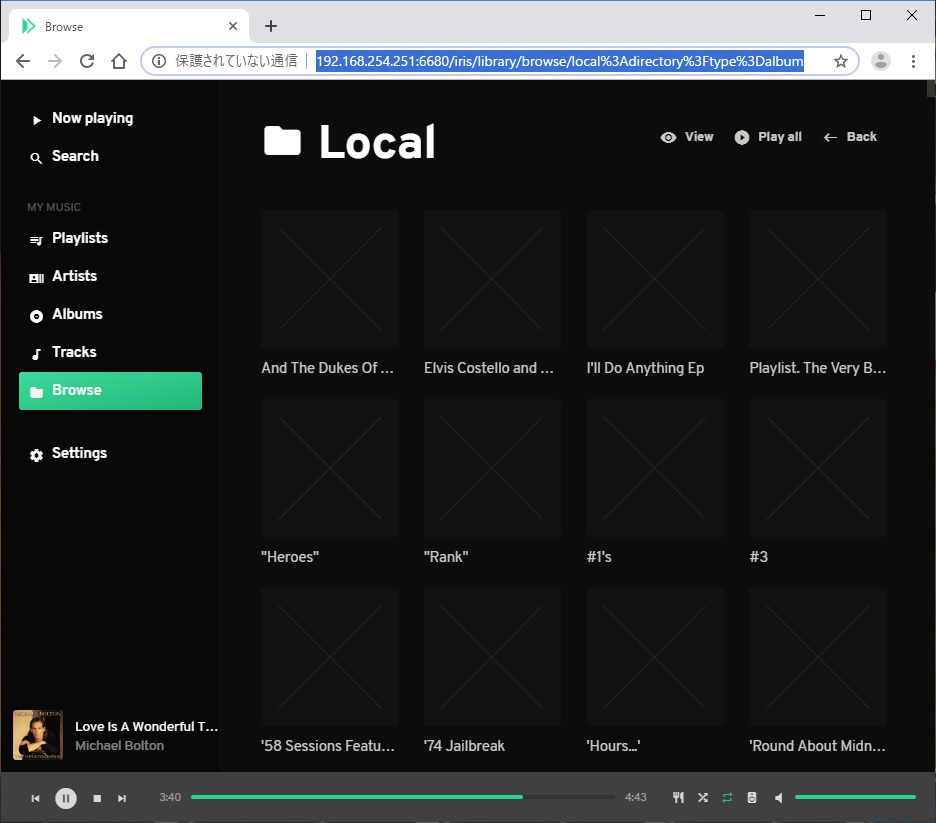Viewport: 936px width, 823px height.
Task: Open Chrome's three-dot customize menu
Action: tap(913, 61)
